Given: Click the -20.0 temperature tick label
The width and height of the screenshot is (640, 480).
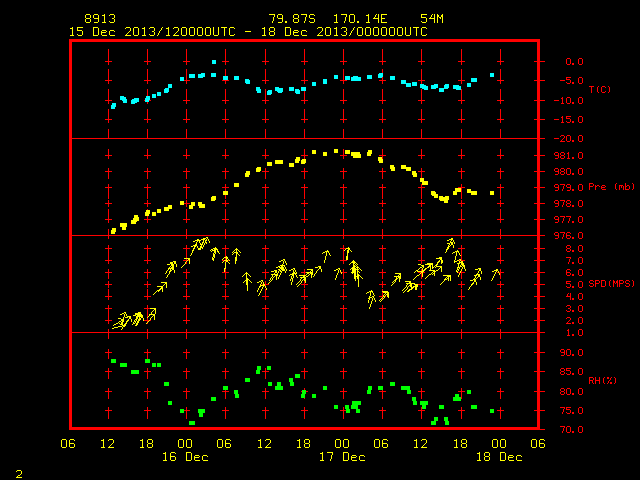Looking at the screenshot, I should (569, 139).
